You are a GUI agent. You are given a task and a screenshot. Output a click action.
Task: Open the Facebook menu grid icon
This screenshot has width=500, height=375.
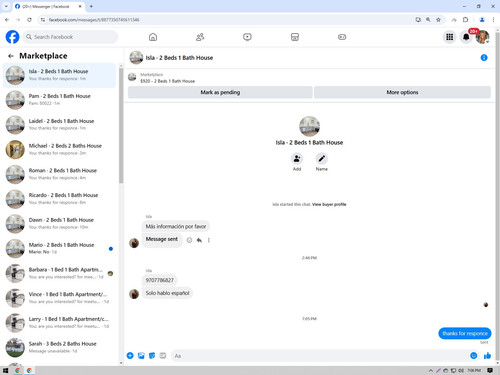point(450,37)
